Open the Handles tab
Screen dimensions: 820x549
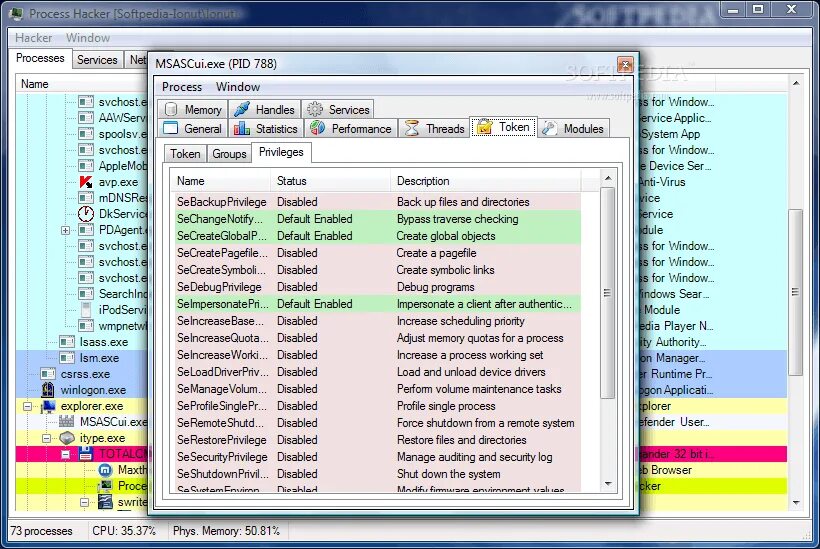265,109
